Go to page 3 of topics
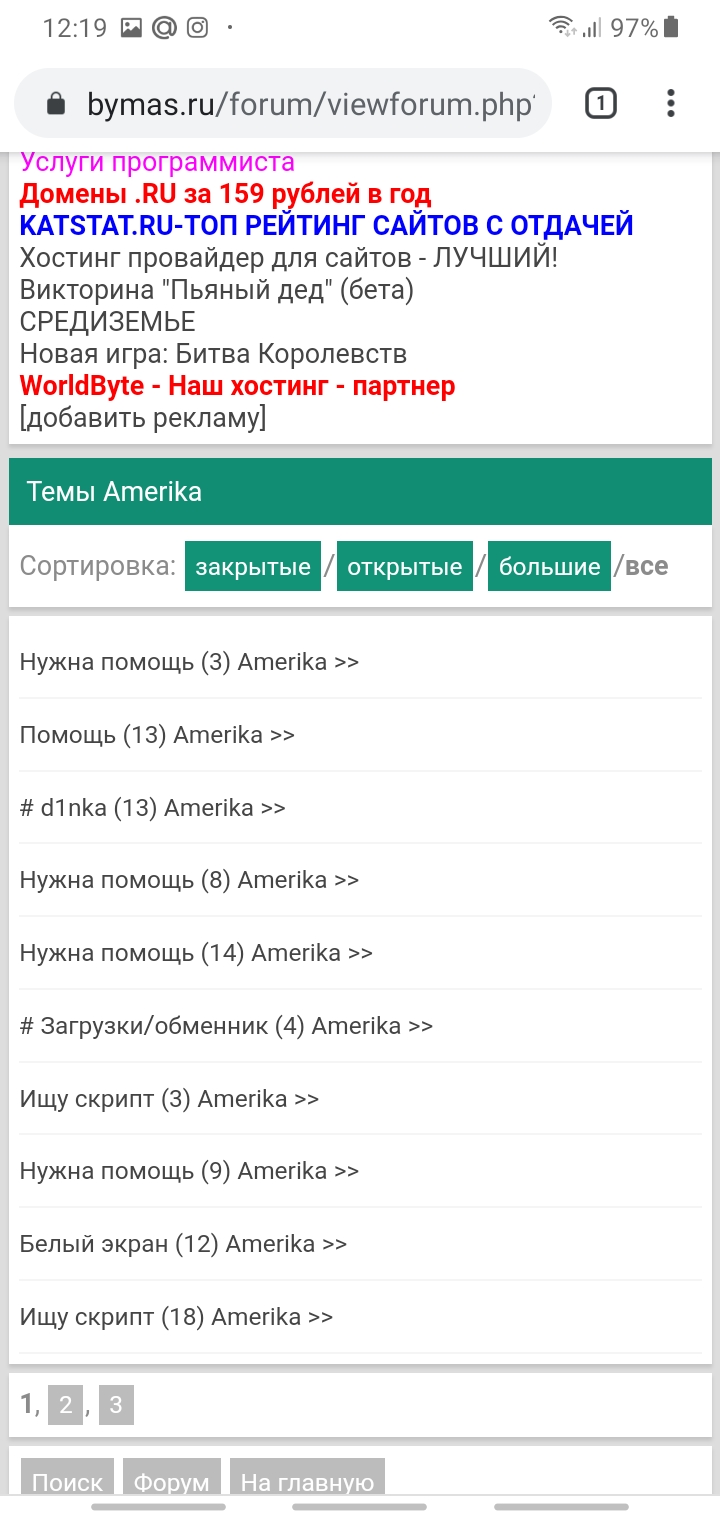The width and height of the screenshot is (720, 1520). click(115, 1405)
